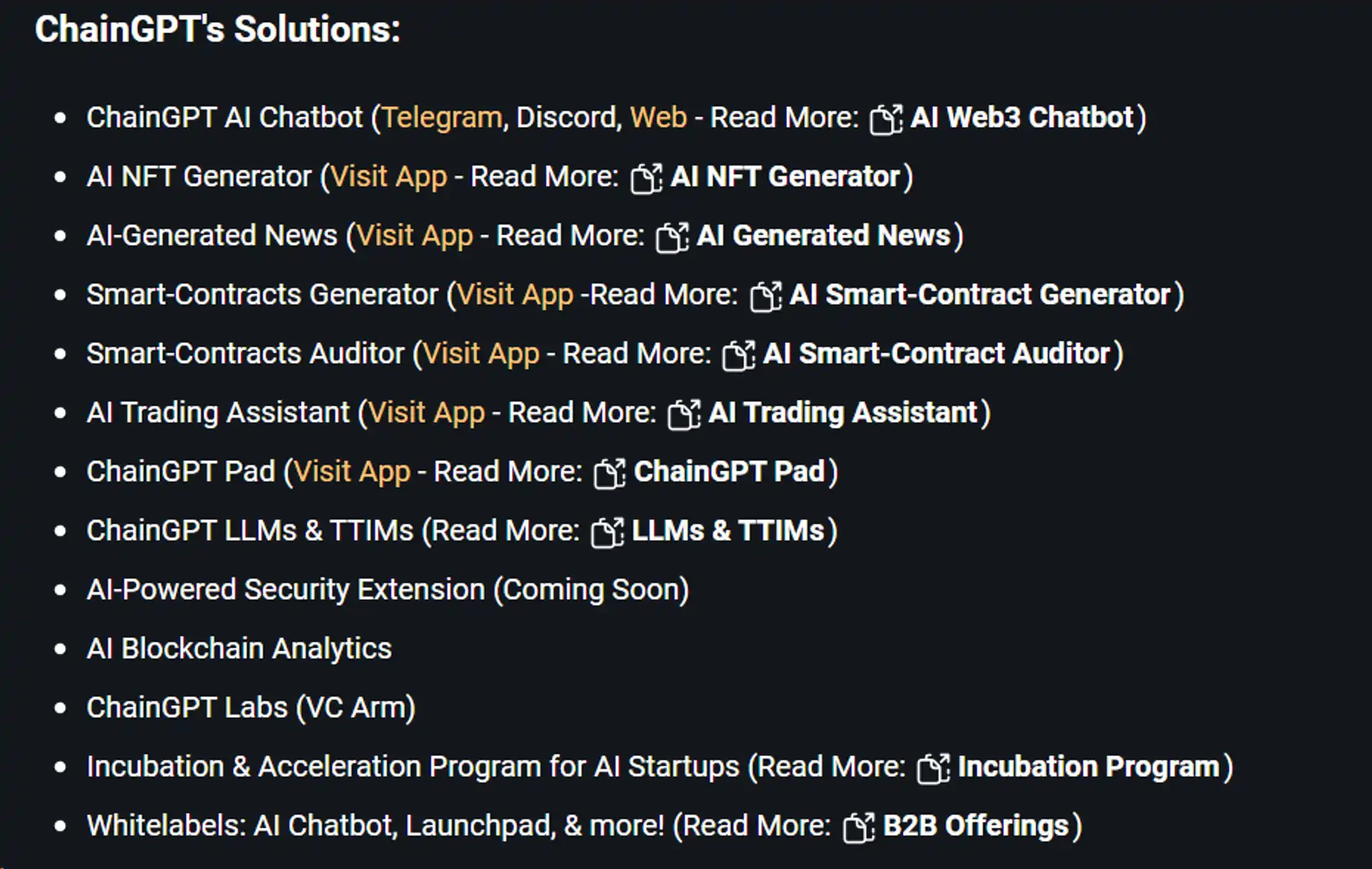Click the page icon next to AI Generated News

(x=672, y=237)
